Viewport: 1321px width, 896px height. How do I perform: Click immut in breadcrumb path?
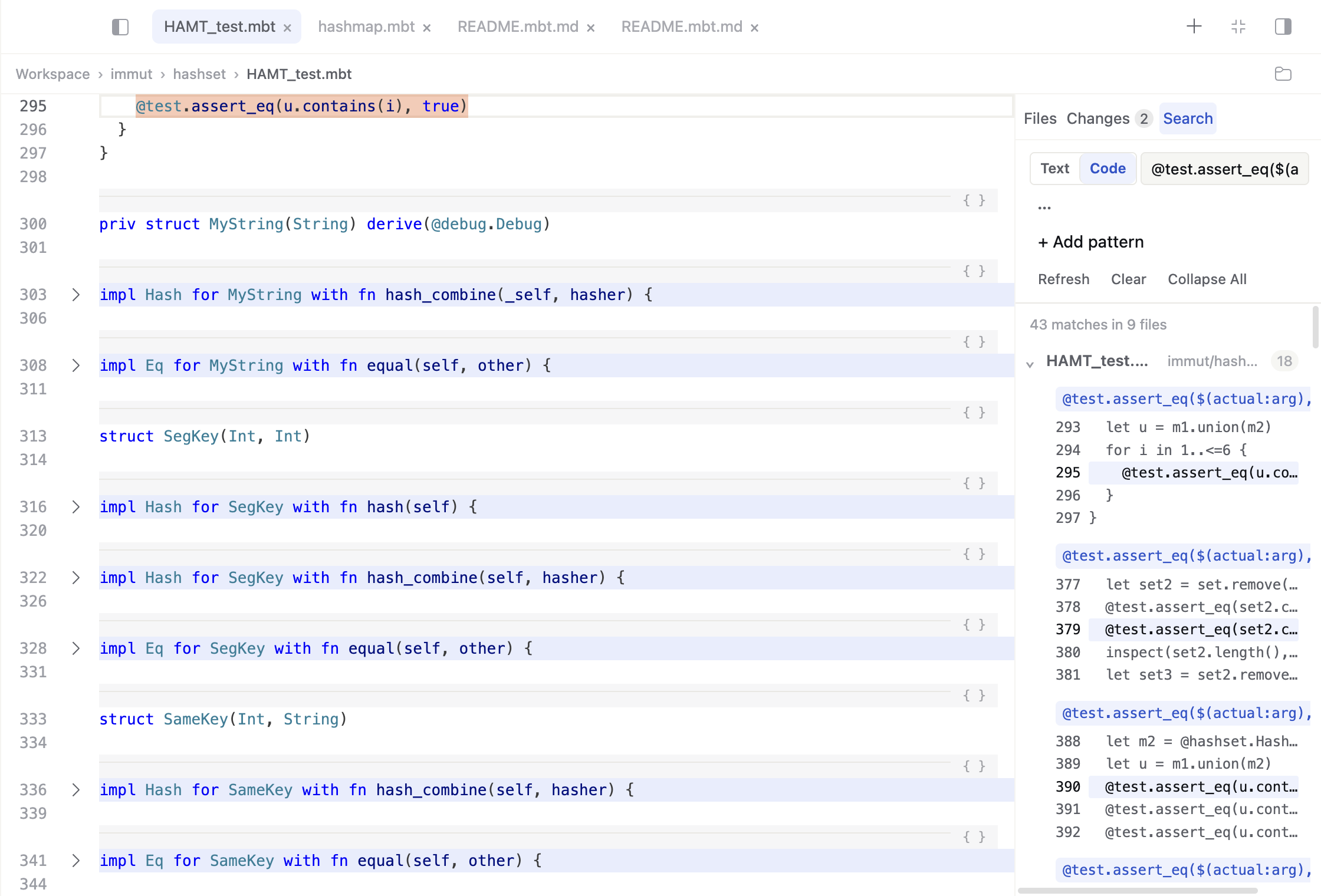(131, 74)
